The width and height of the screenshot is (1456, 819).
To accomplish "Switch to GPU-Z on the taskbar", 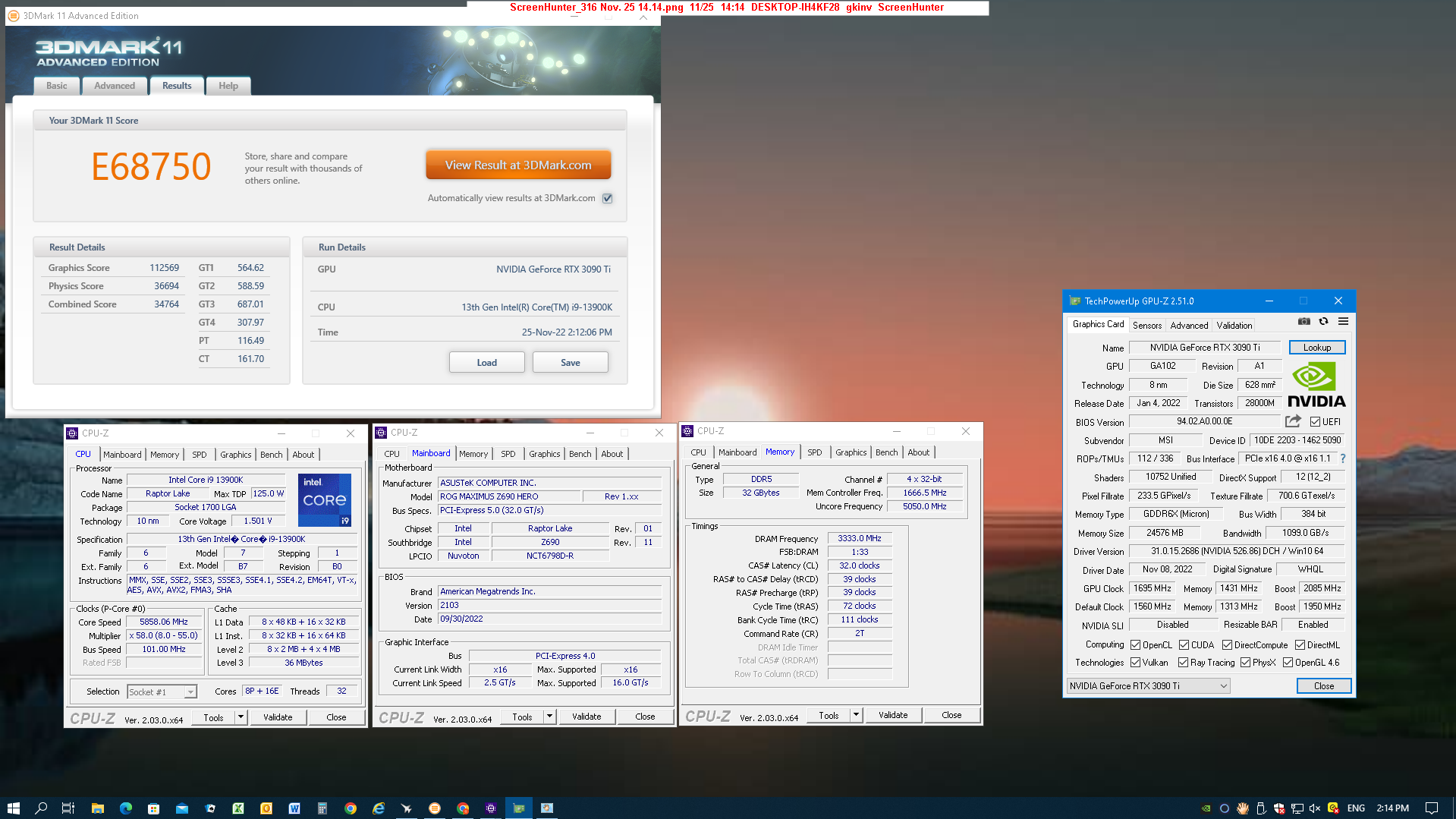I will coord(519,808).
